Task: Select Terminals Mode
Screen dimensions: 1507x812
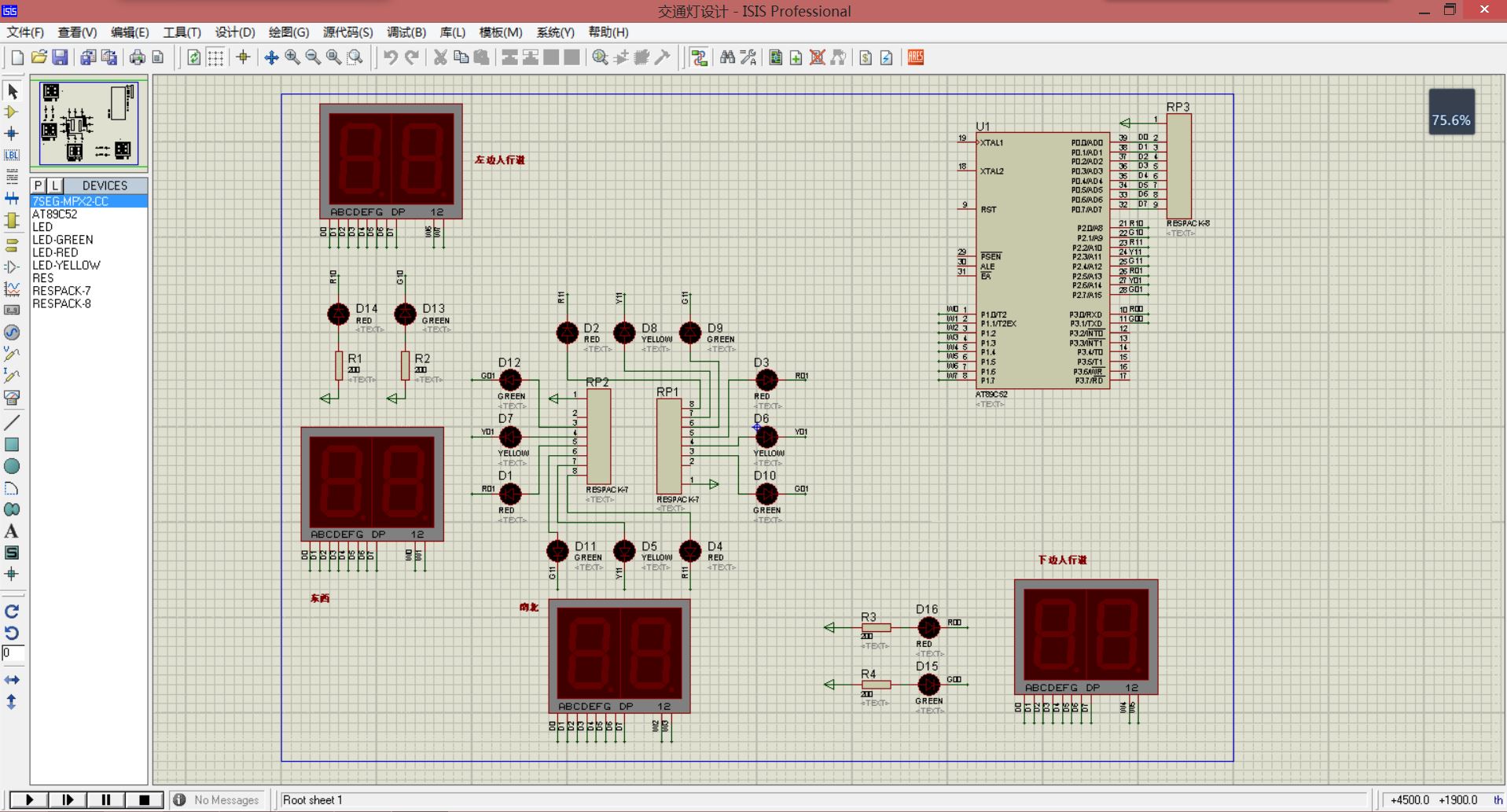Action: (x=12, y=246)
